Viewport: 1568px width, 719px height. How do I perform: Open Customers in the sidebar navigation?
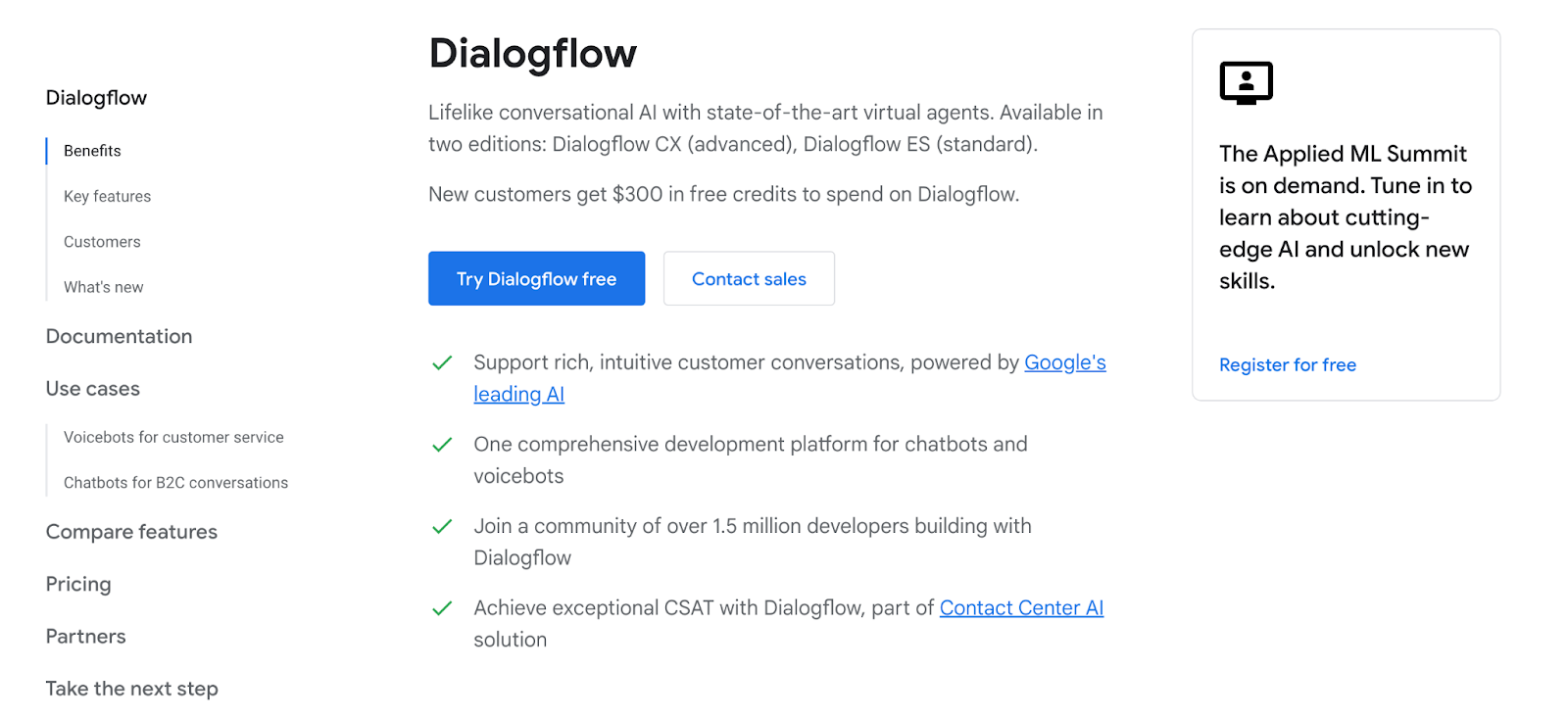coord(102,242)
